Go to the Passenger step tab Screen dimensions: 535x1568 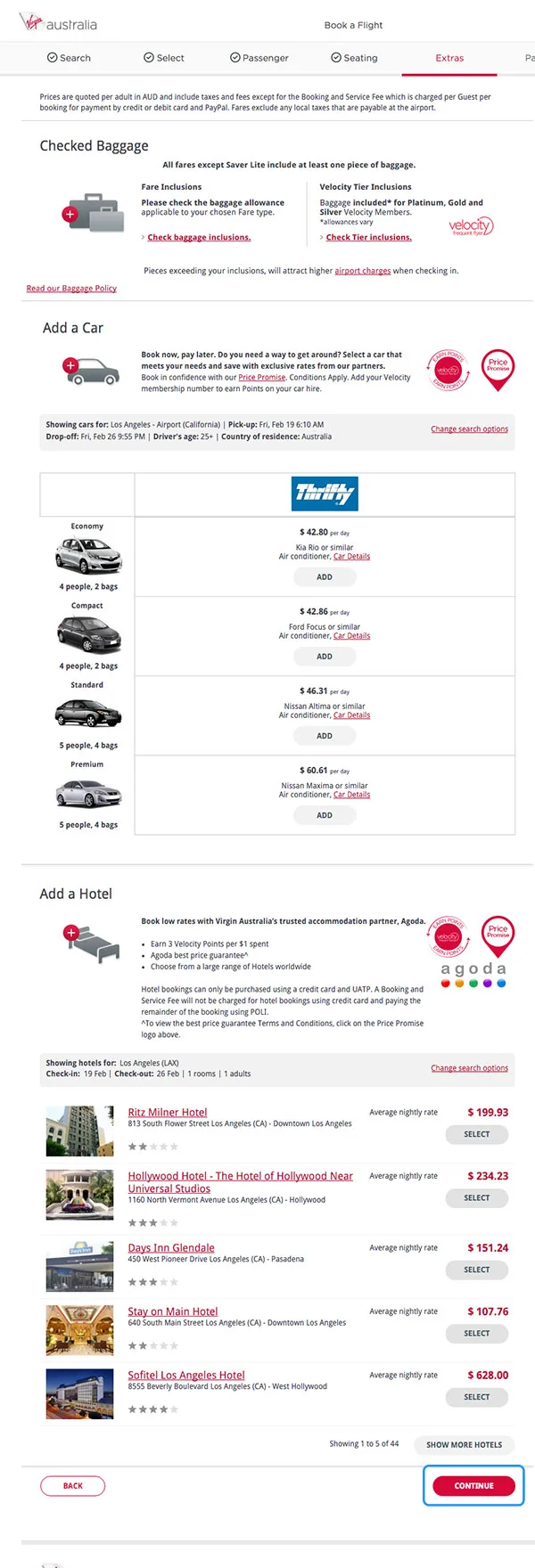tap(259, 58)
